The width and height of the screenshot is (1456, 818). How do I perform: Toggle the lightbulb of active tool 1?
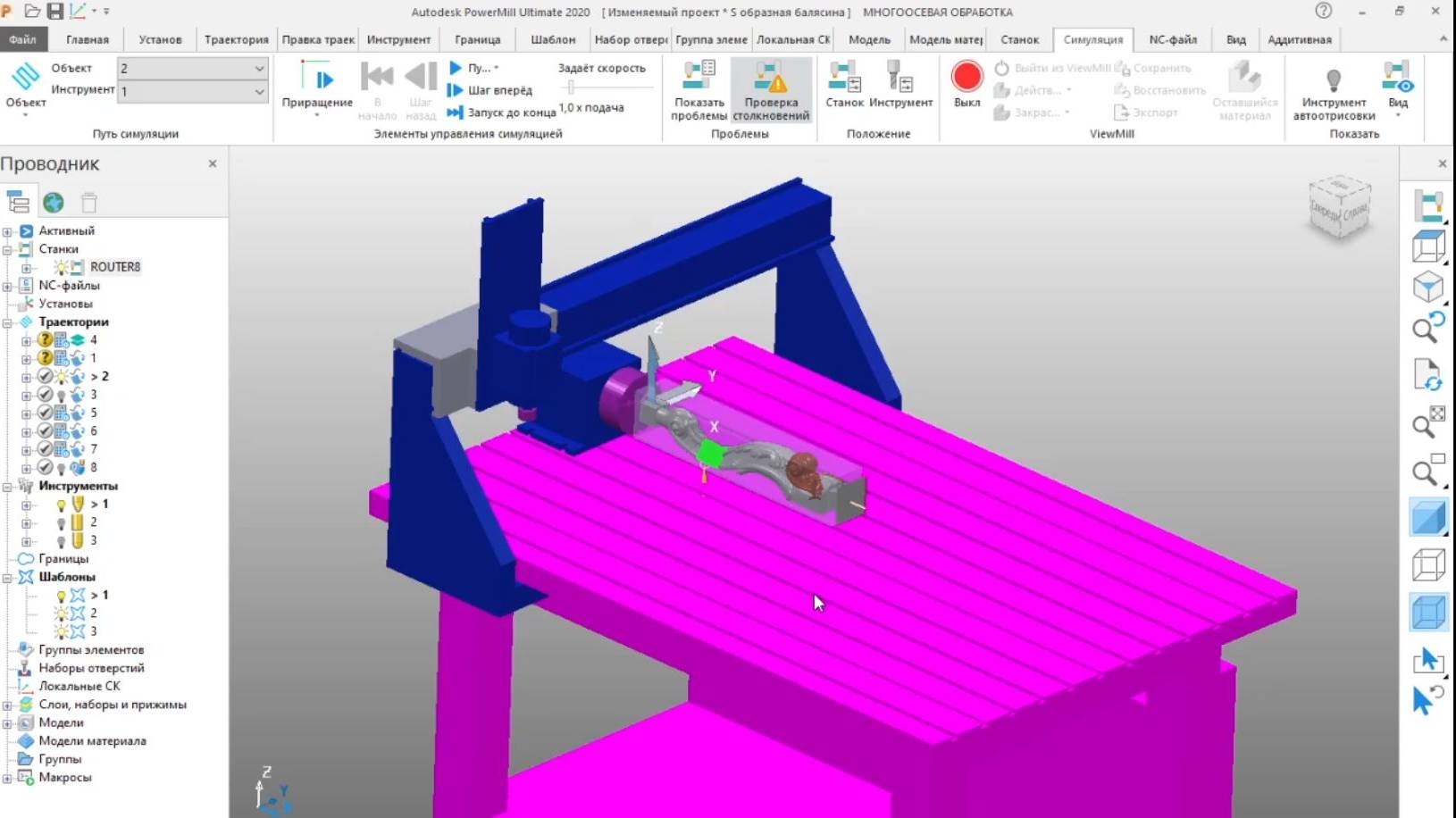pos(61,505)
